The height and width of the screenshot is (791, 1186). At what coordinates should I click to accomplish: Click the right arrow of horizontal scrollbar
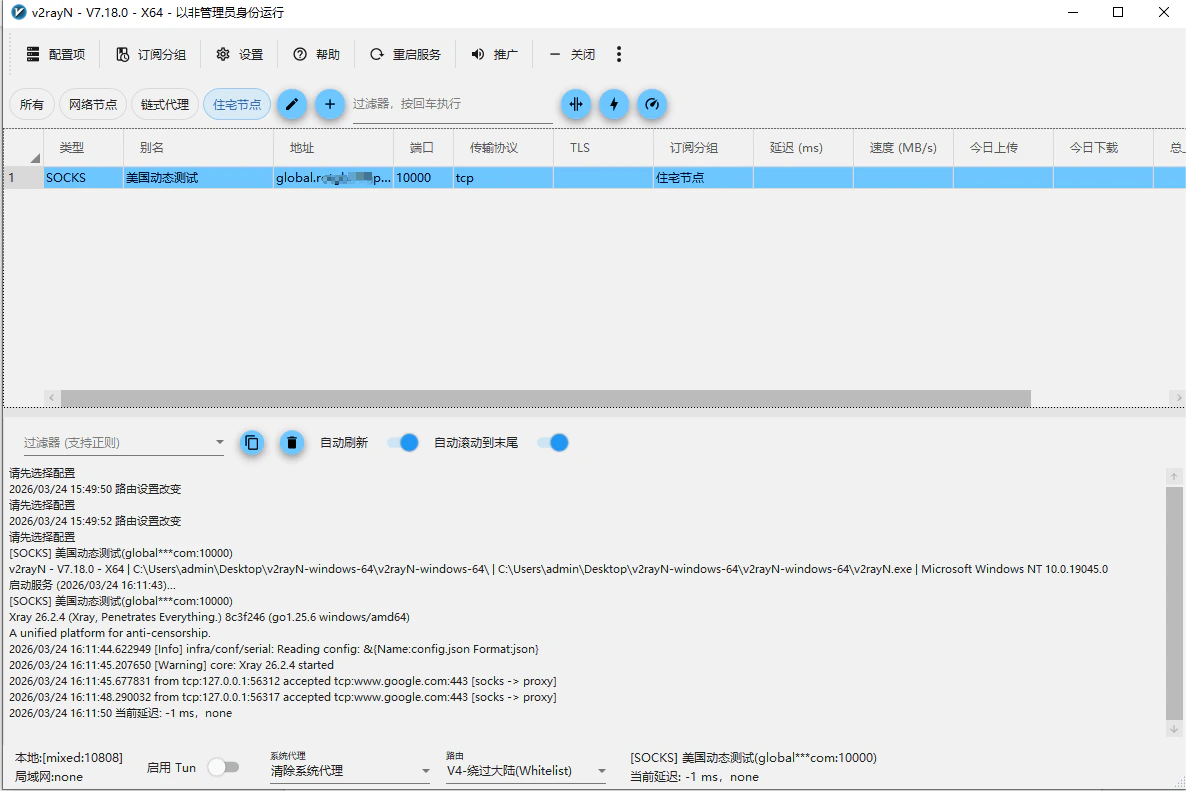1178,398
